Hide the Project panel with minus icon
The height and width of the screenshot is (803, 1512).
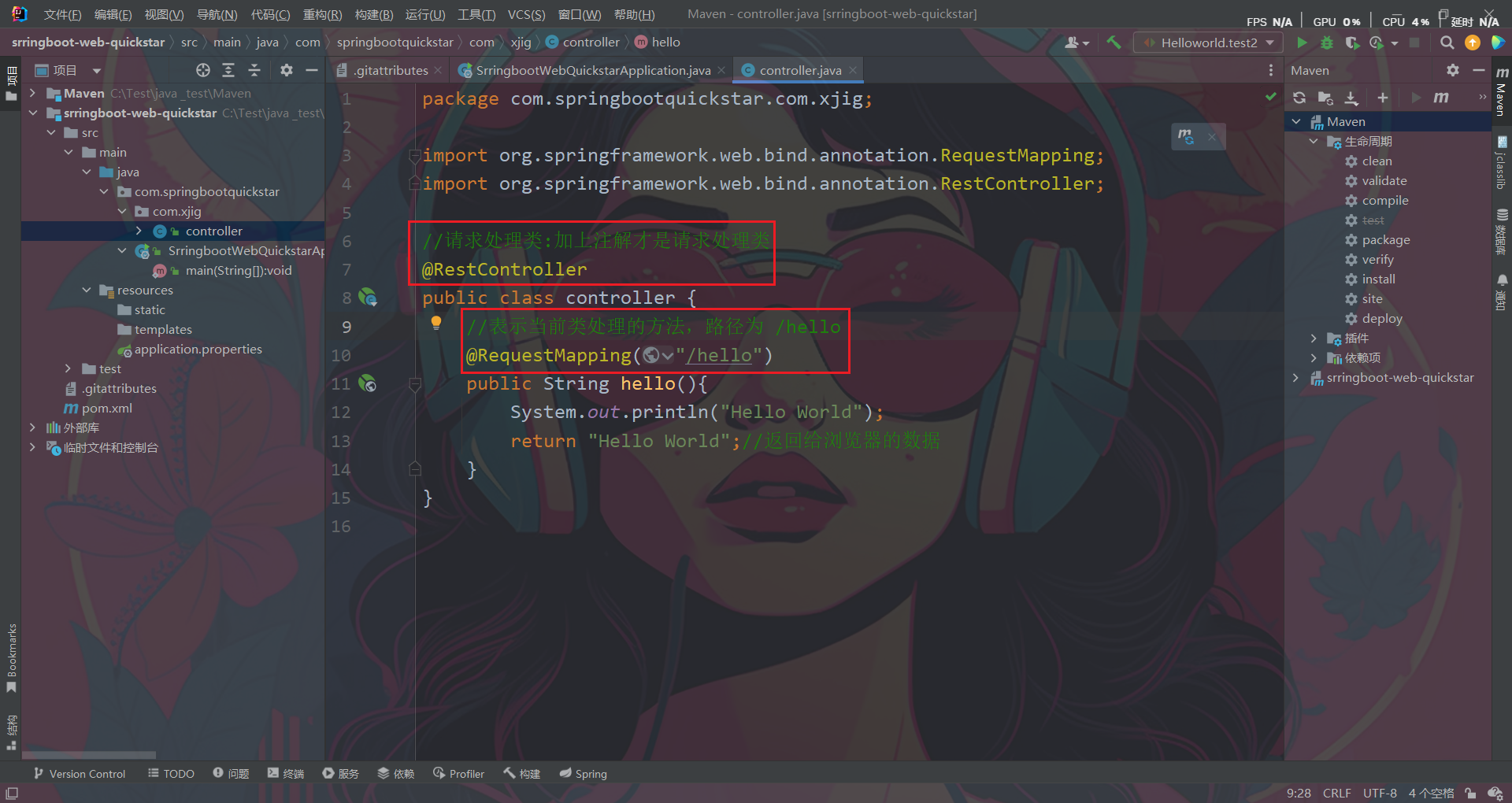[312, 70]
